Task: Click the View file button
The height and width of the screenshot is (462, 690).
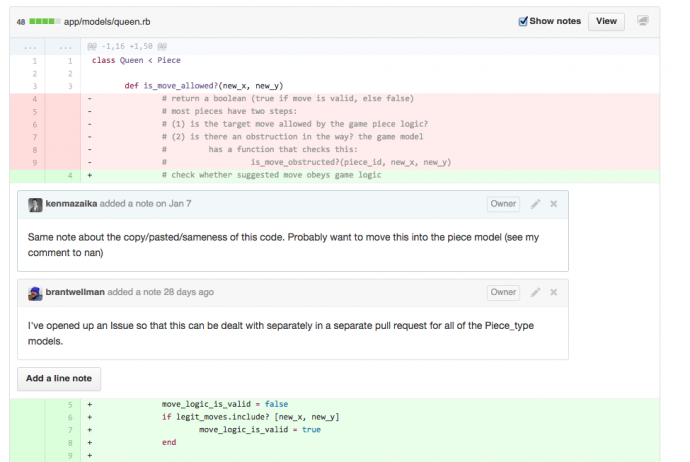Action: coord(606,21)
